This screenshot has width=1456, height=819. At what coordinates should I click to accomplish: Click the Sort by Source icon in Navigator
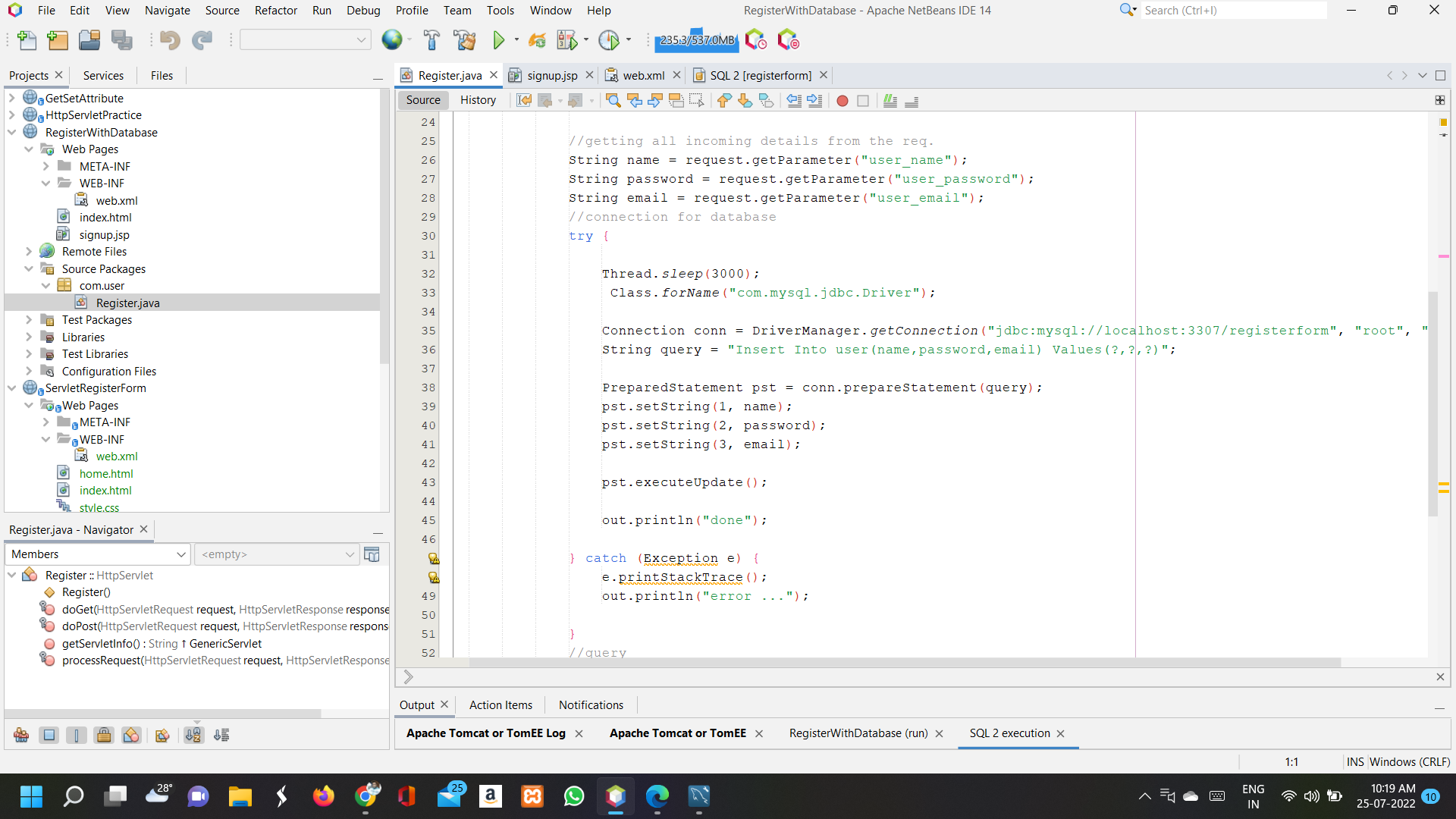221,735
